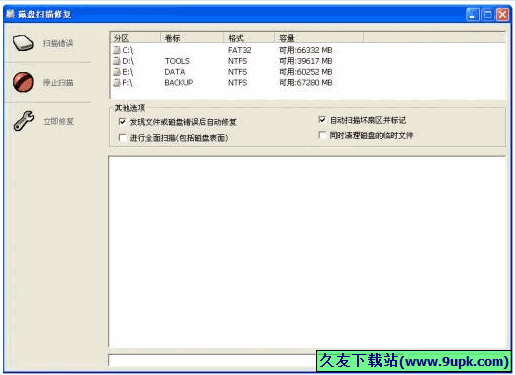This screenshot has height=375, width=515.
Task: Click the BACKUP volume label
Action: (x=179, y=83)
